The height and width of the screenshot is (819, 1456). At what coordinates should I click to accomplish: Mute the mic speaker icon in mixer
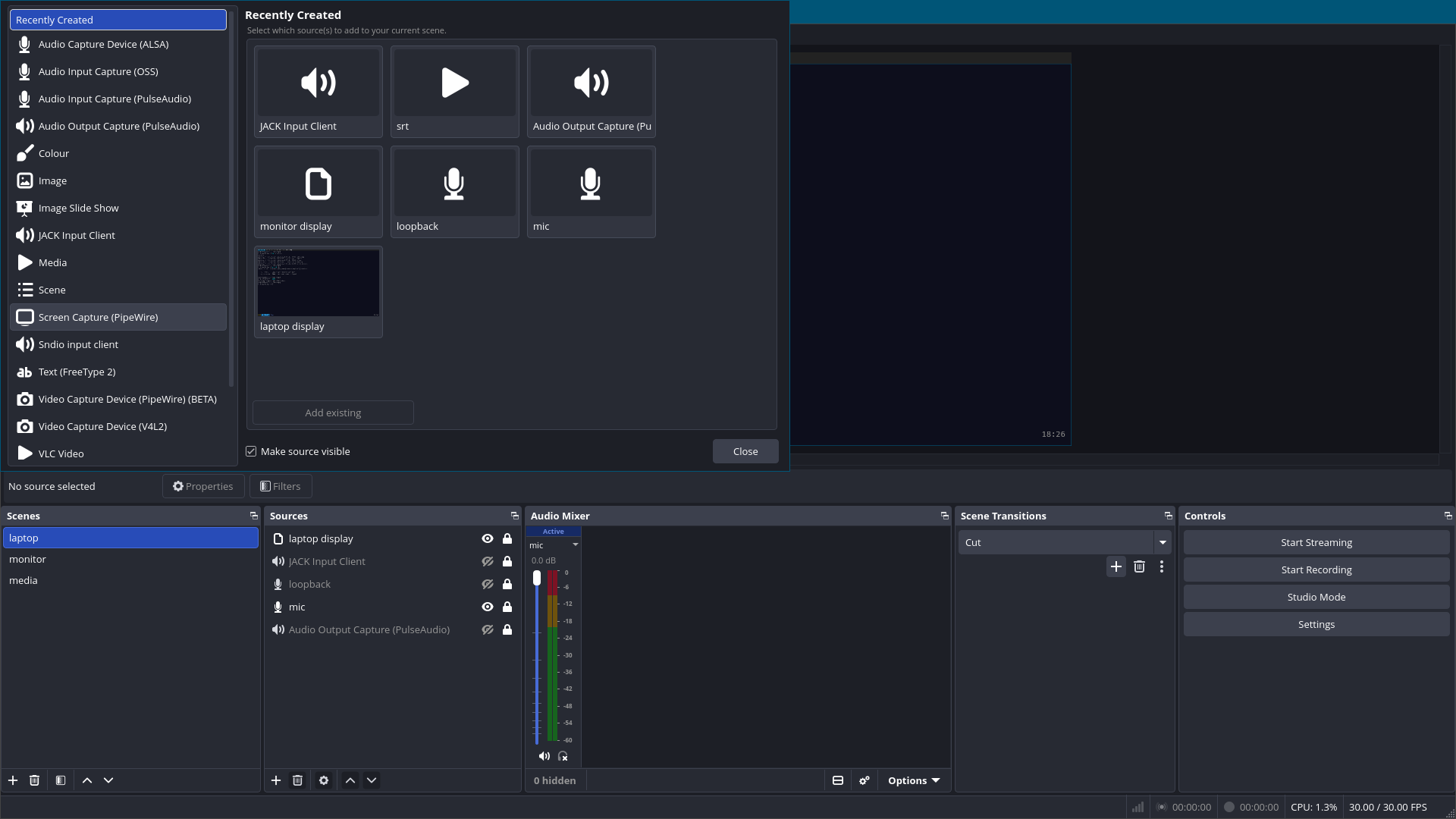544,756
